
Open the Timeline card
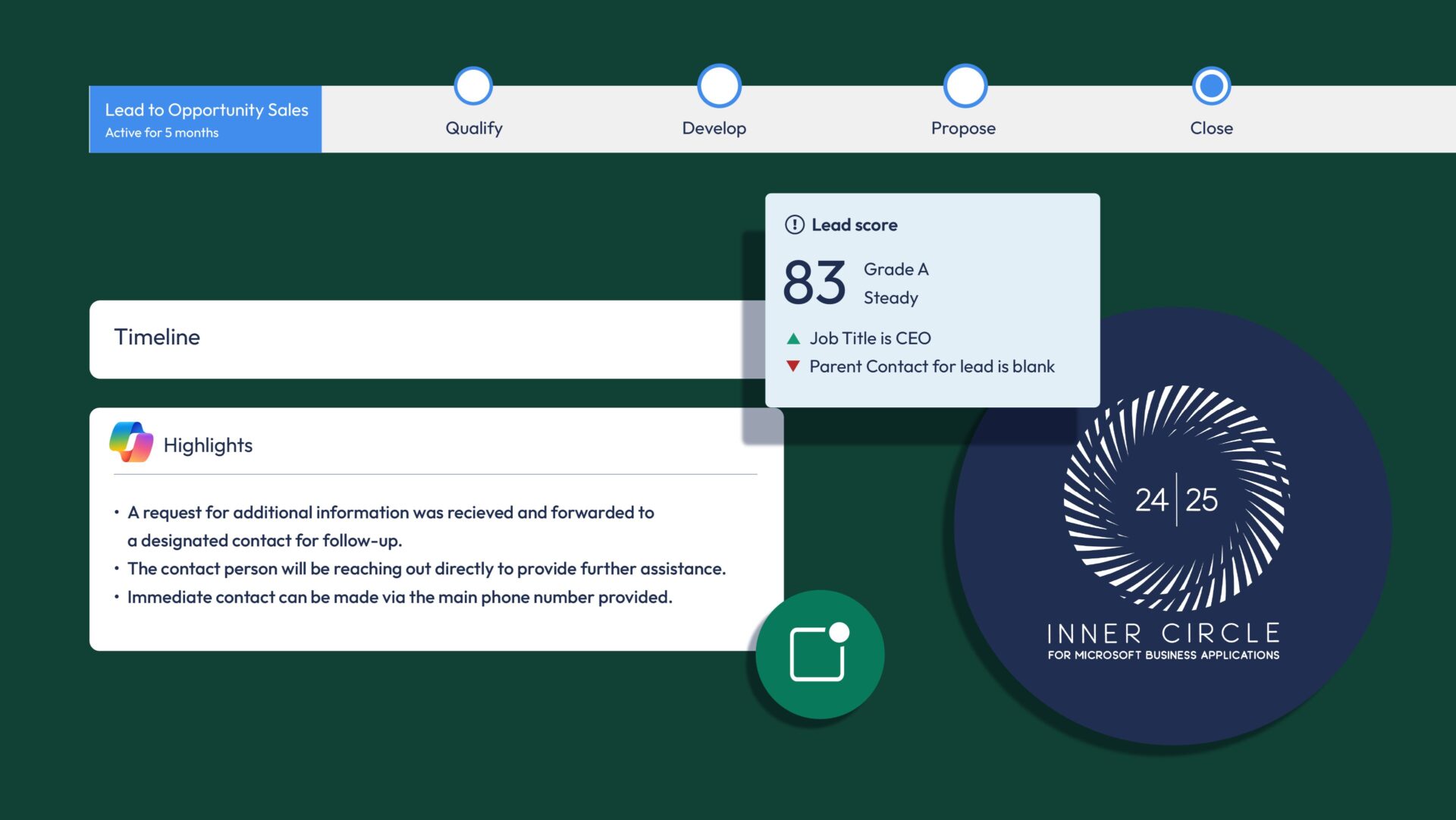[428, 339]
